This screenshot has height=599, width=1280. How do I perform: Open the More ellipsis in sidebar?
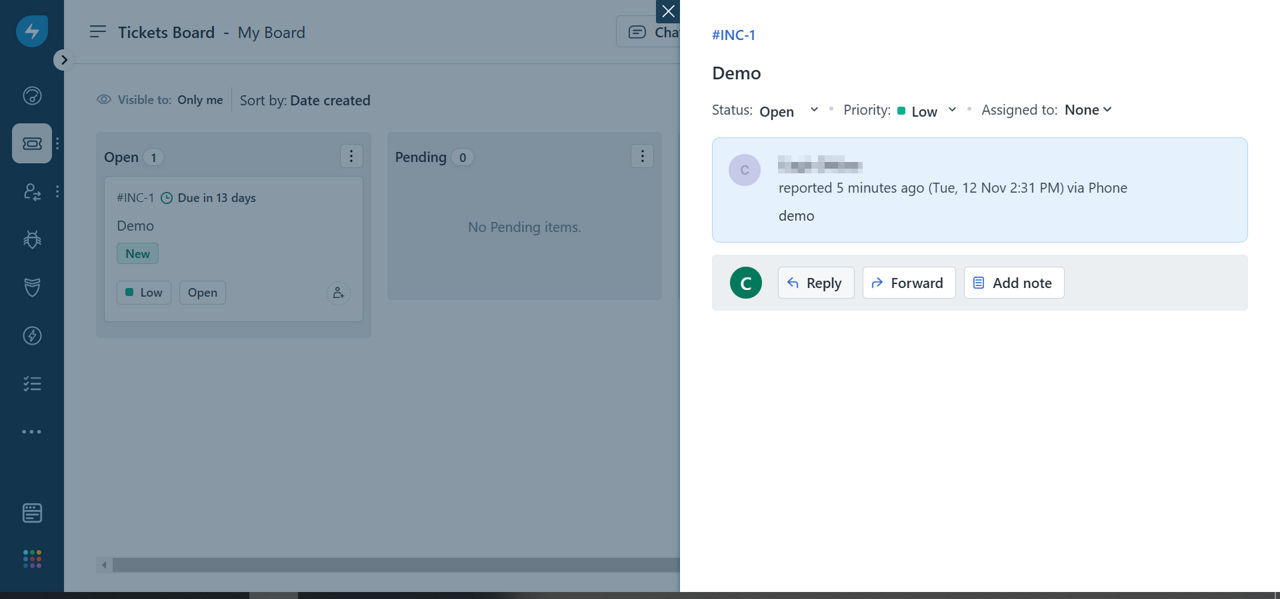[32, 432]
